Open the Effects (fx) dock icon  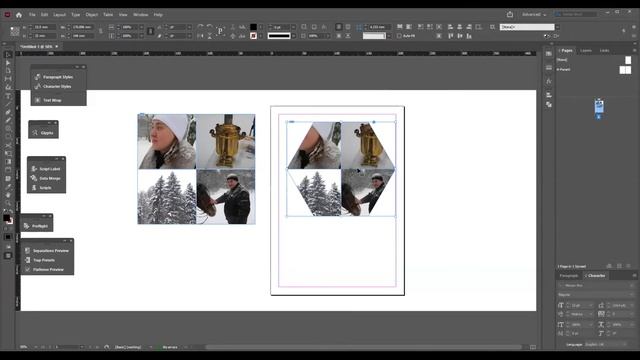pos(549,81)
